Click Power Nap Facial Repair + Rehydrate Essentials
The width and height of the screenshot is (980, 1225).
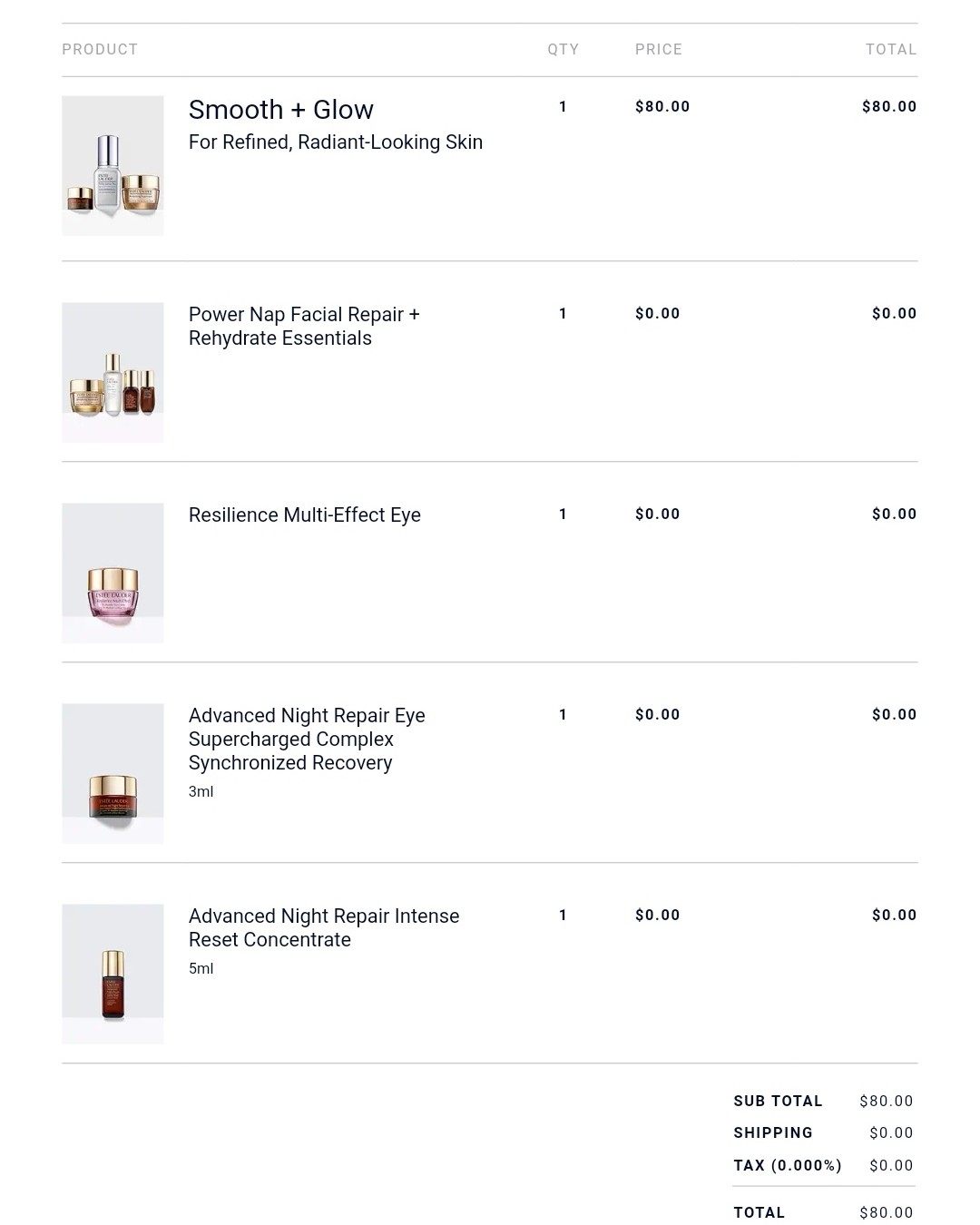pos(304,326)
